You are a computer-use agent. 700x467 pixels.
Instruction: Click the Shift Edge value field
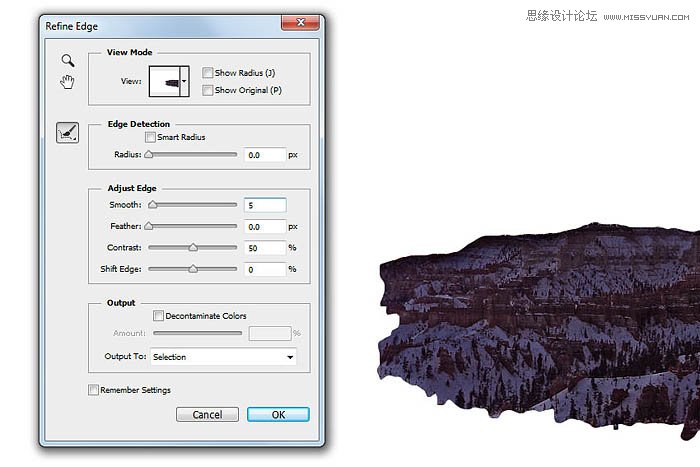[265, 269]
